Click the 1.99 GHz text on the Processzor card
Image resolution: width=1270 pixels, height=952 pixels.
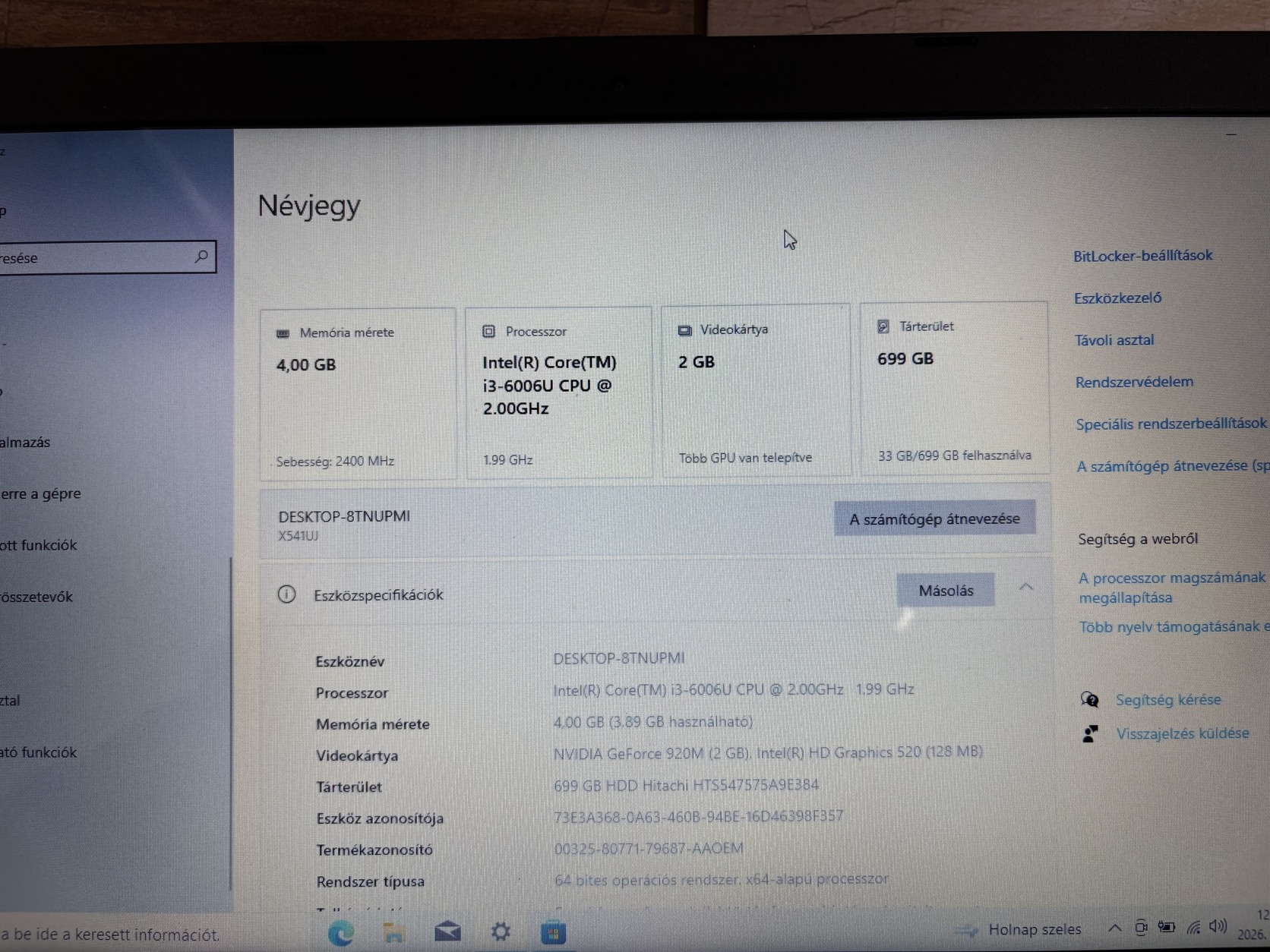[508, 460]
